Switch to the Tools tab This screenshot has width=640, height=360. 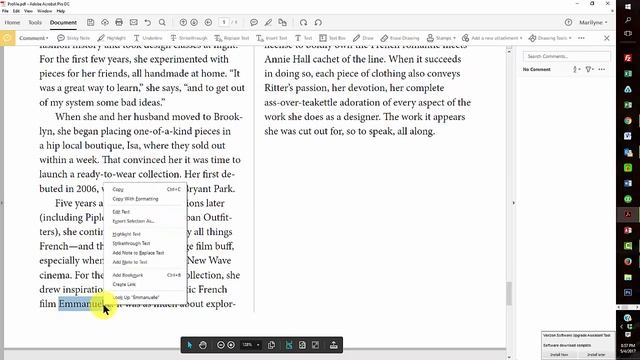click(35, 22)
